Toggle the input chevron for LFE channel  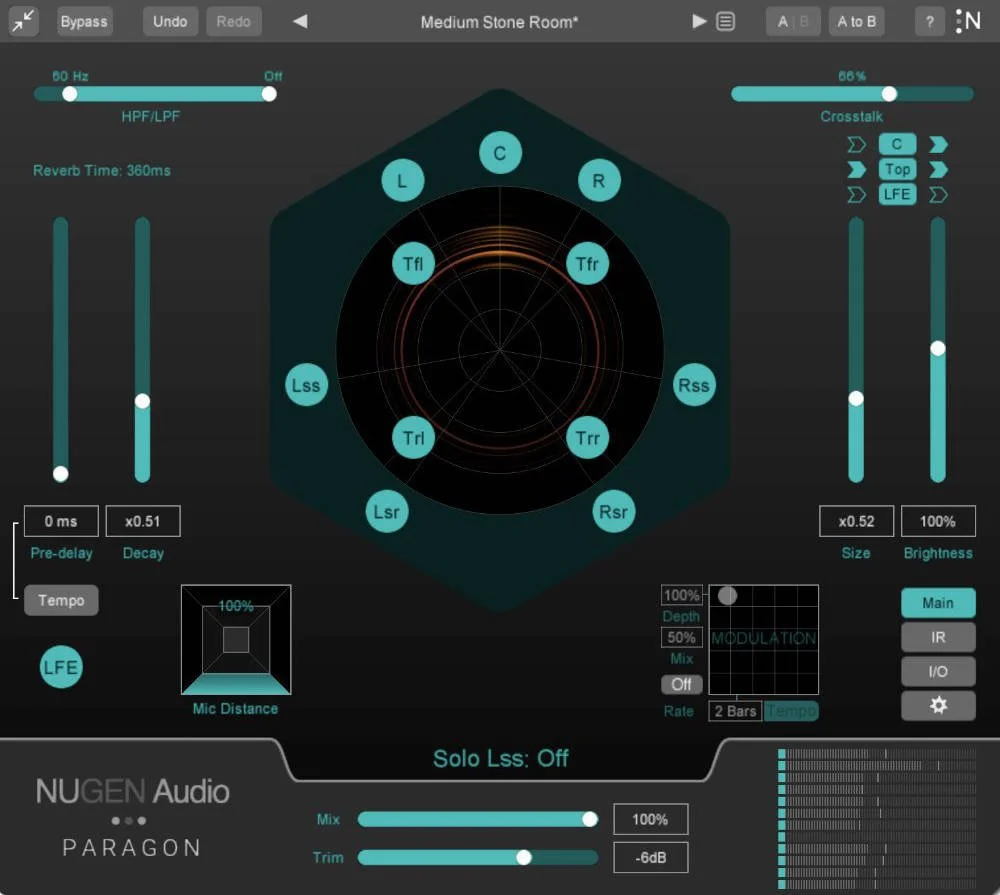pyautogui.click(x=856, y=194)
